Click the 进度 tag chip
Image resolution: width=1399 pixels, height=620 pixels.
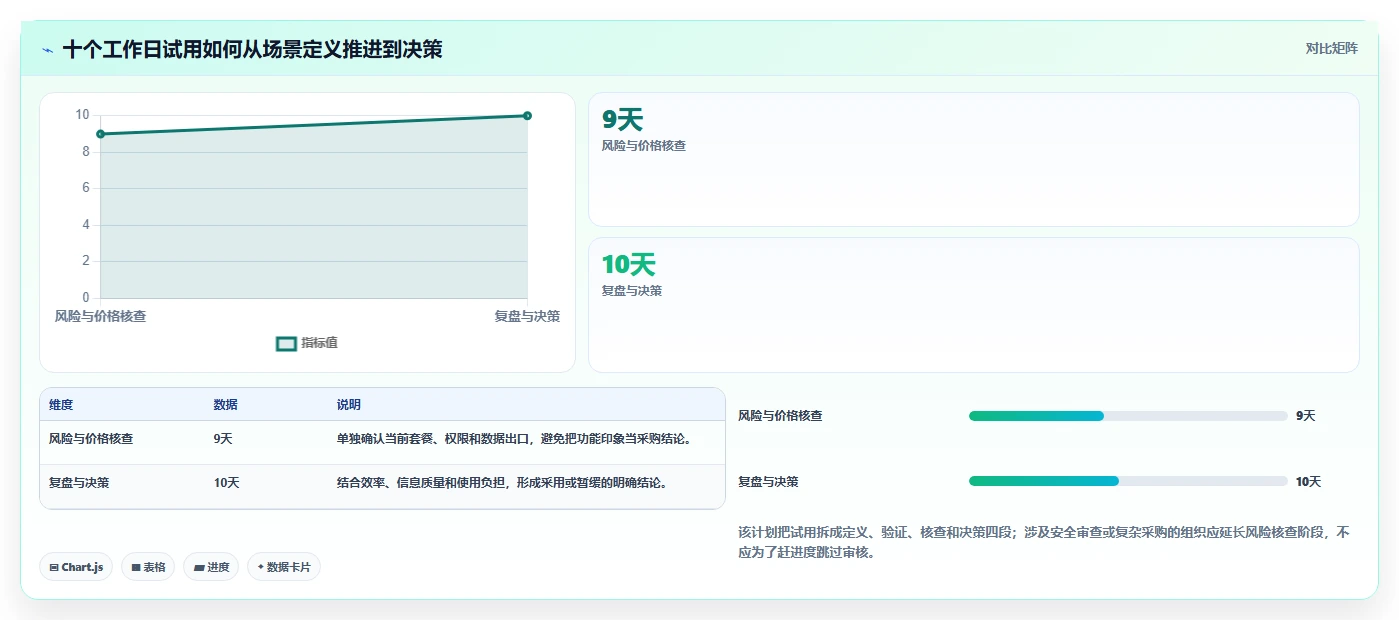coord(211,567)
